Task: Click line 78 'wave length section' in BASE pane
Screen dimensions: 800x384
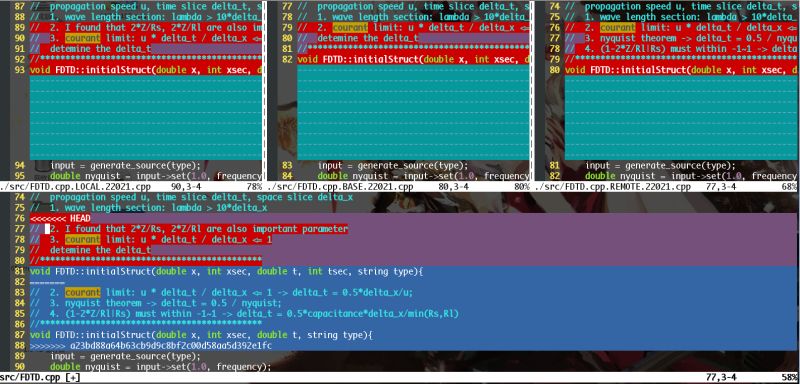Action: pos(414,17)
